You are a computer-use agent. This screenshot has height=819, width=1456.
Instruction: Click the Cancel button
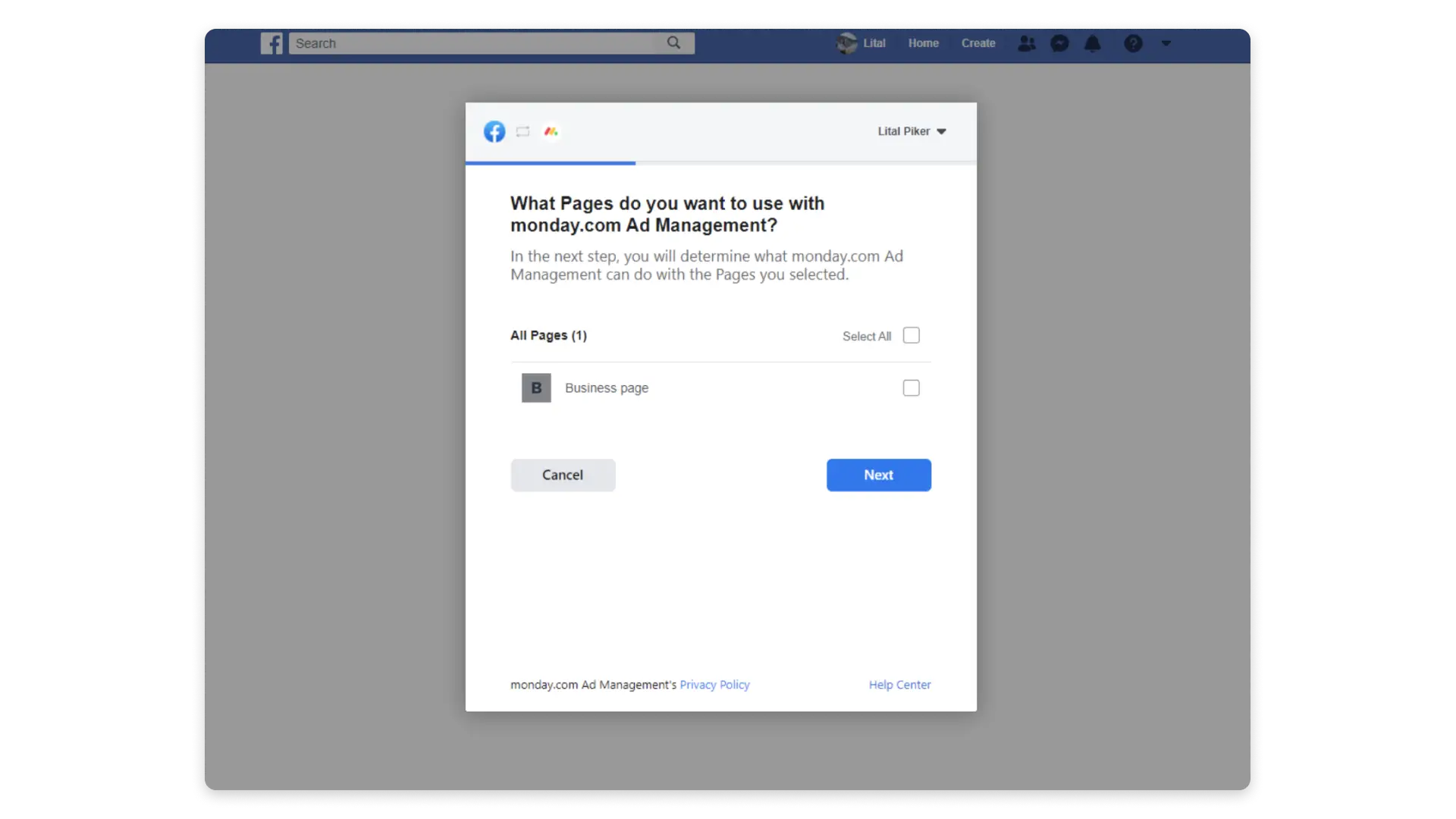563,475
